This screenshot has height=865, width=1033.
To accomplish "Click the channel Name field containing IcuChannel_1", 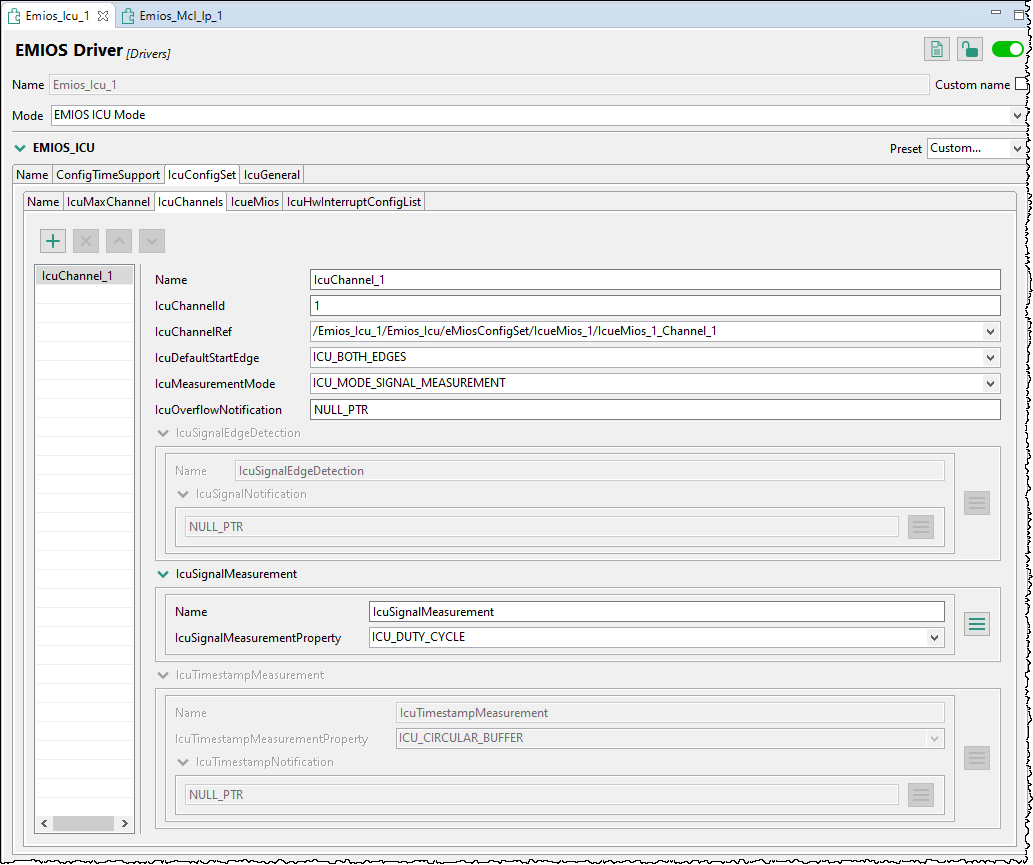I will pos(655,279).
